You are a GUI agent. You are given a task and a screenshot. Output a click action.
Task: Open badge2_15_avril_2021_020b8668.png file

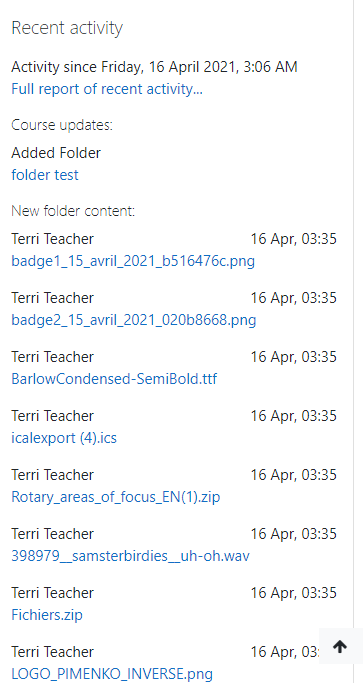click(x=134, y=320)
